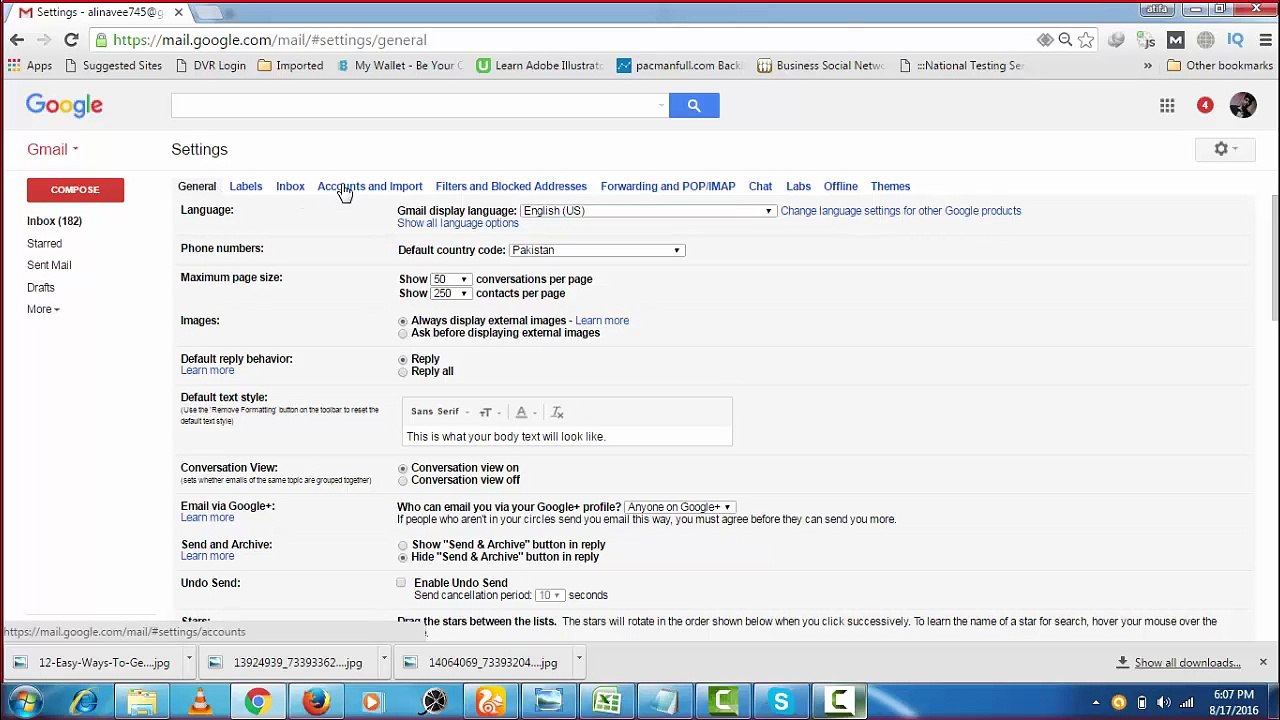This screenshot has width=1280, height=720.
Task: Click the zoom magnifier icon in address bar
Action: [1065, 40]
